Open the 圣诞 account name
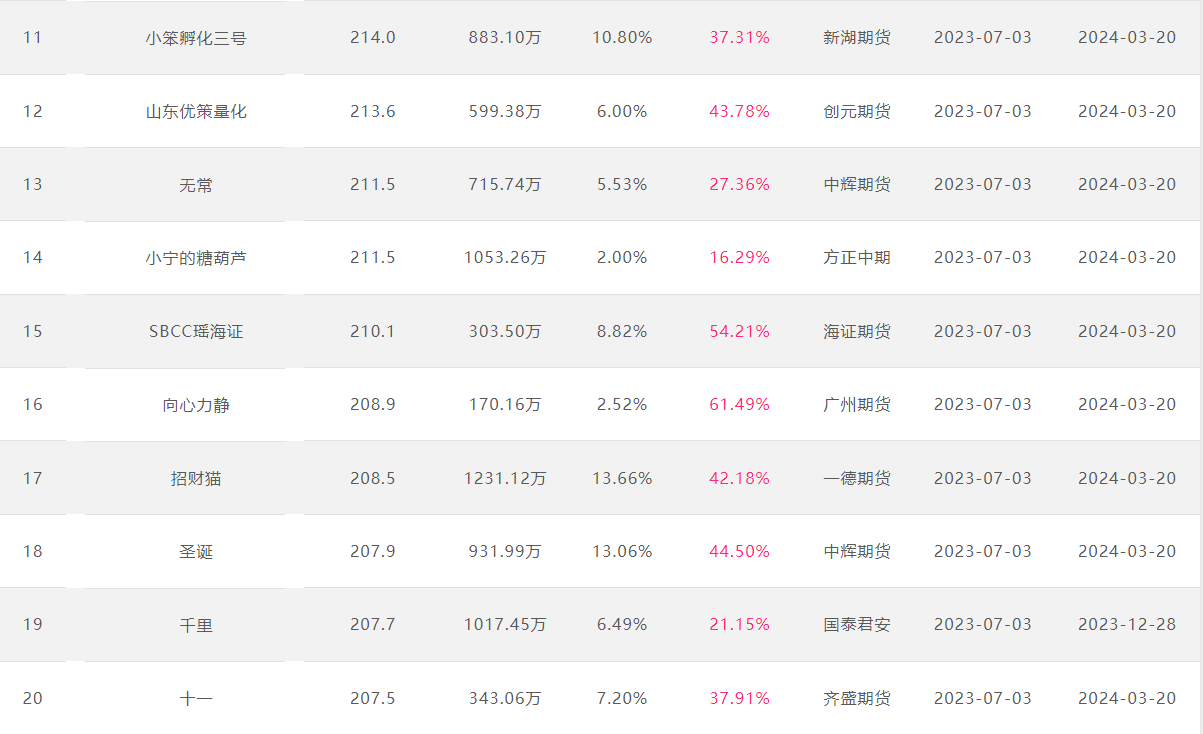The height and width of the screenshot is (734, 1203). [x=196, y=552]
